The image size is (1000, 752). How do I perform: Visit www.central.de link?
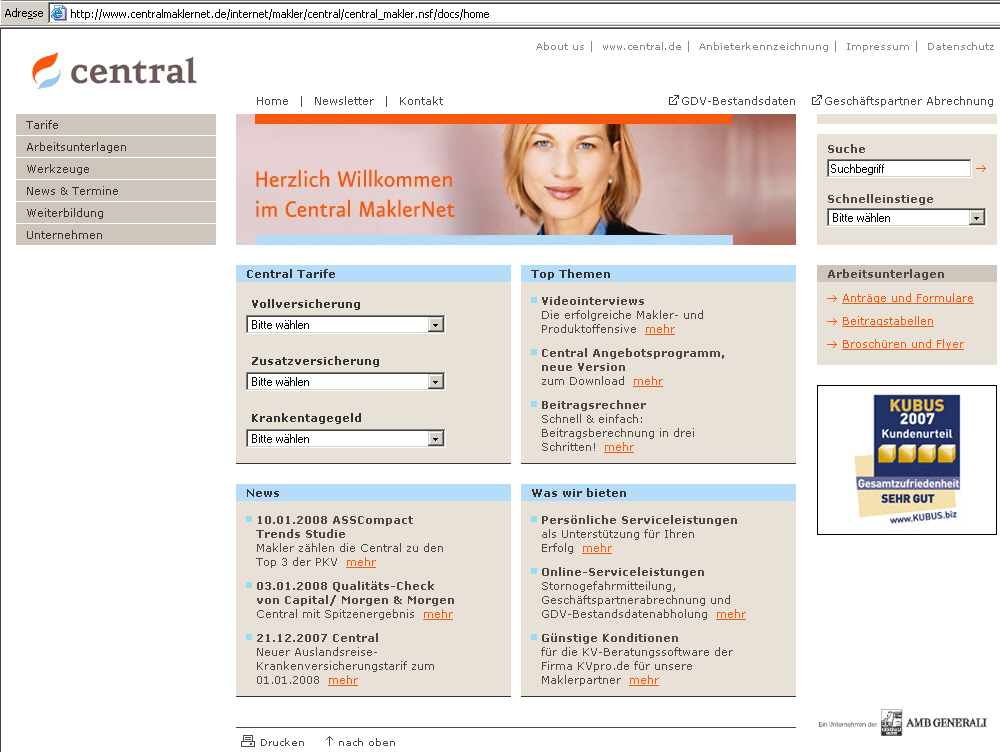point(642,47)
